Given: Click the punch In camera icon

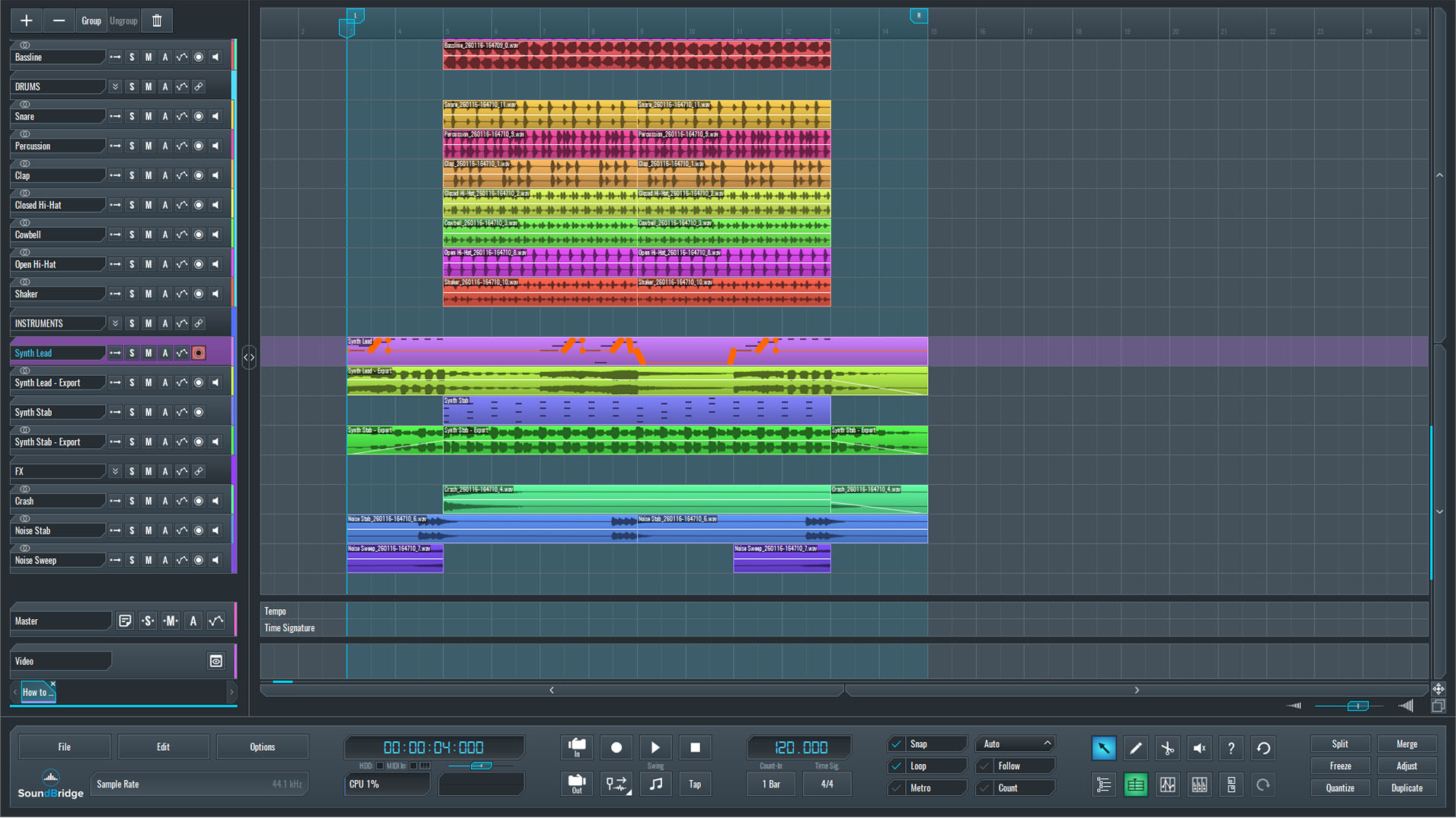Looking at the screenshot, I should coord(577,747).
